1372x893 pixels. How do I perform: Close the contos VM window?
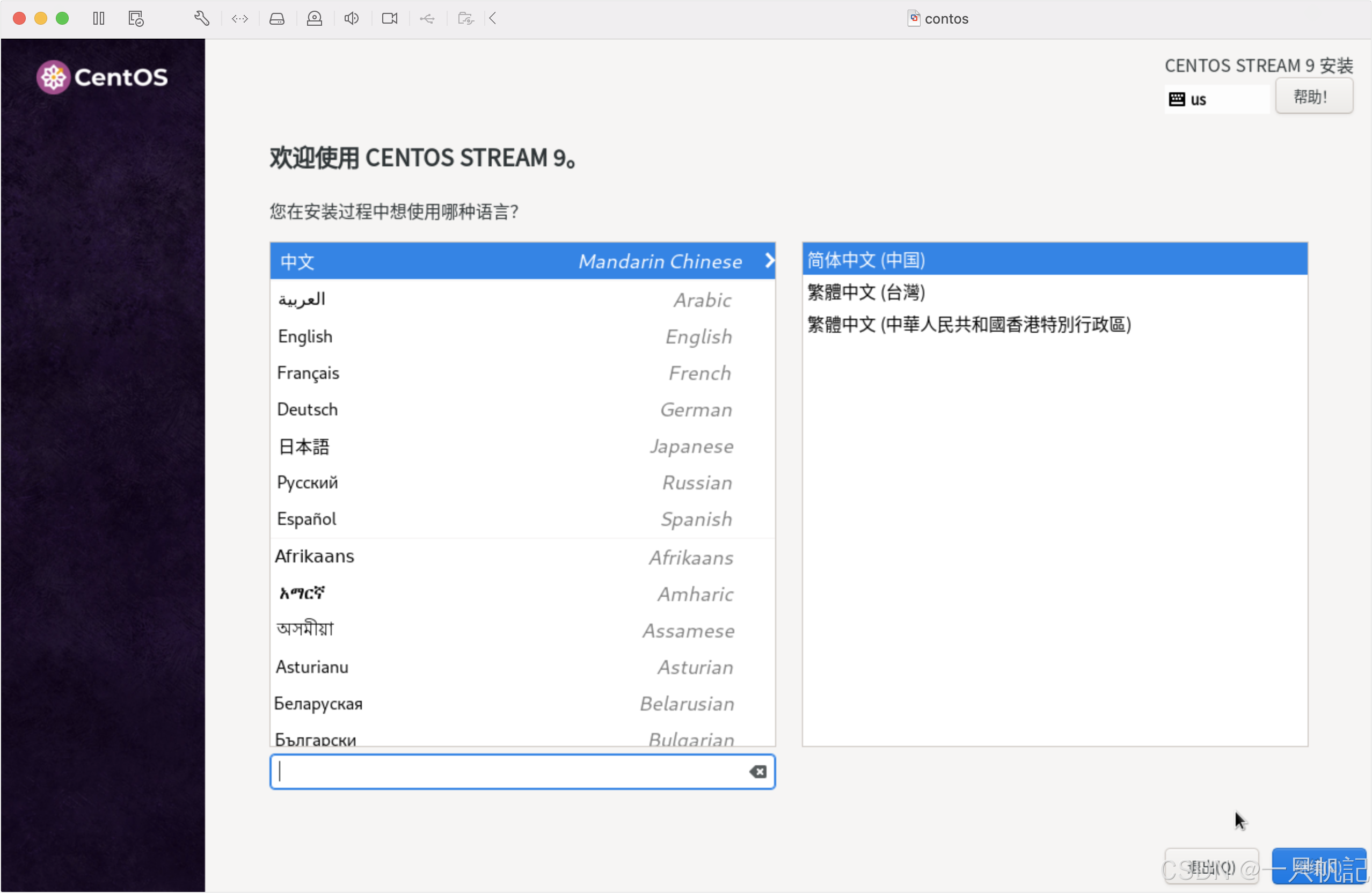(x=19, y=18)
